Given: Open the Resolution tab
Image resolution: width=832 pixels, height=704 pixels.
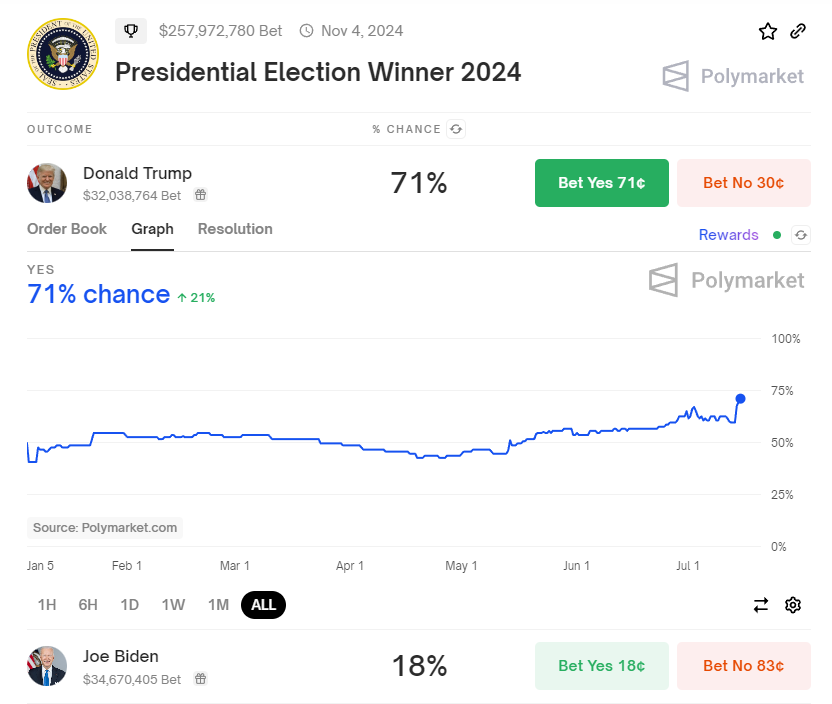Looking at the screenshot, I should (x=235, y=229).
